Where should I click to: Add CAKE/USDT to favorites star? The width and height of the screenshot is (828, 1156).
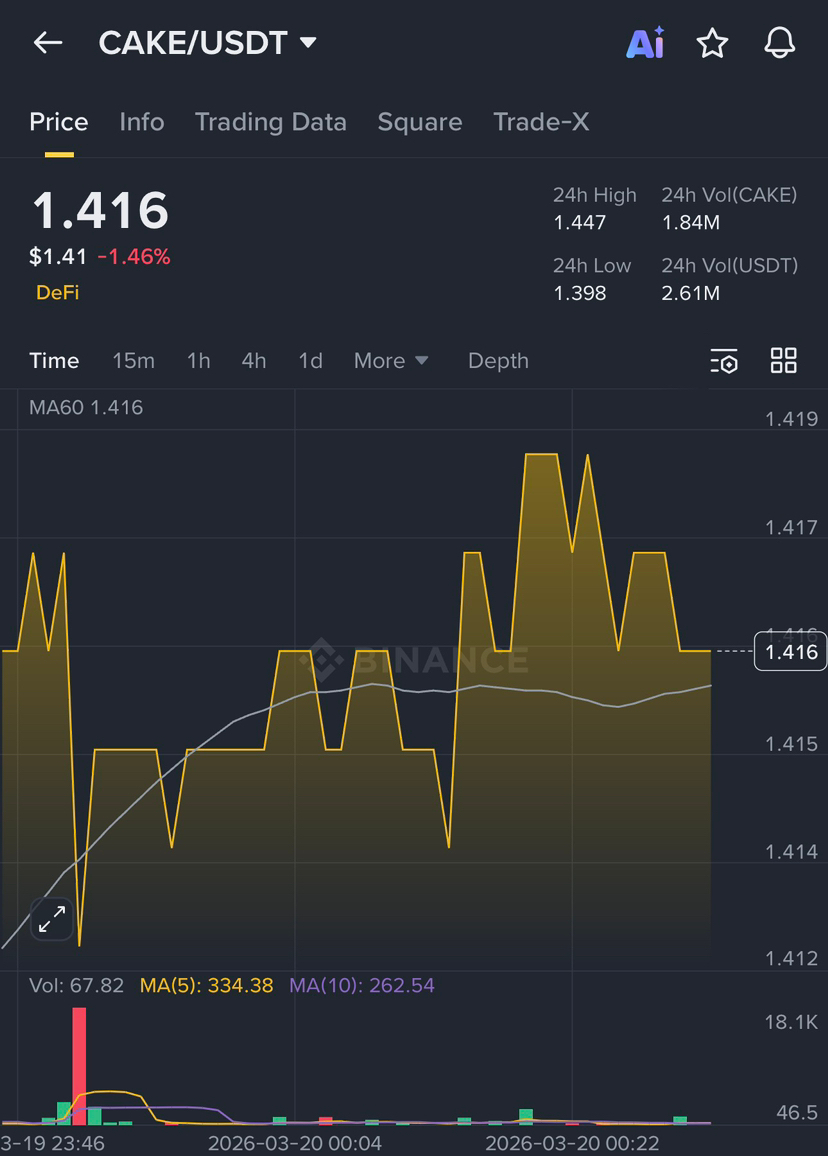click(x=712, y=43)
